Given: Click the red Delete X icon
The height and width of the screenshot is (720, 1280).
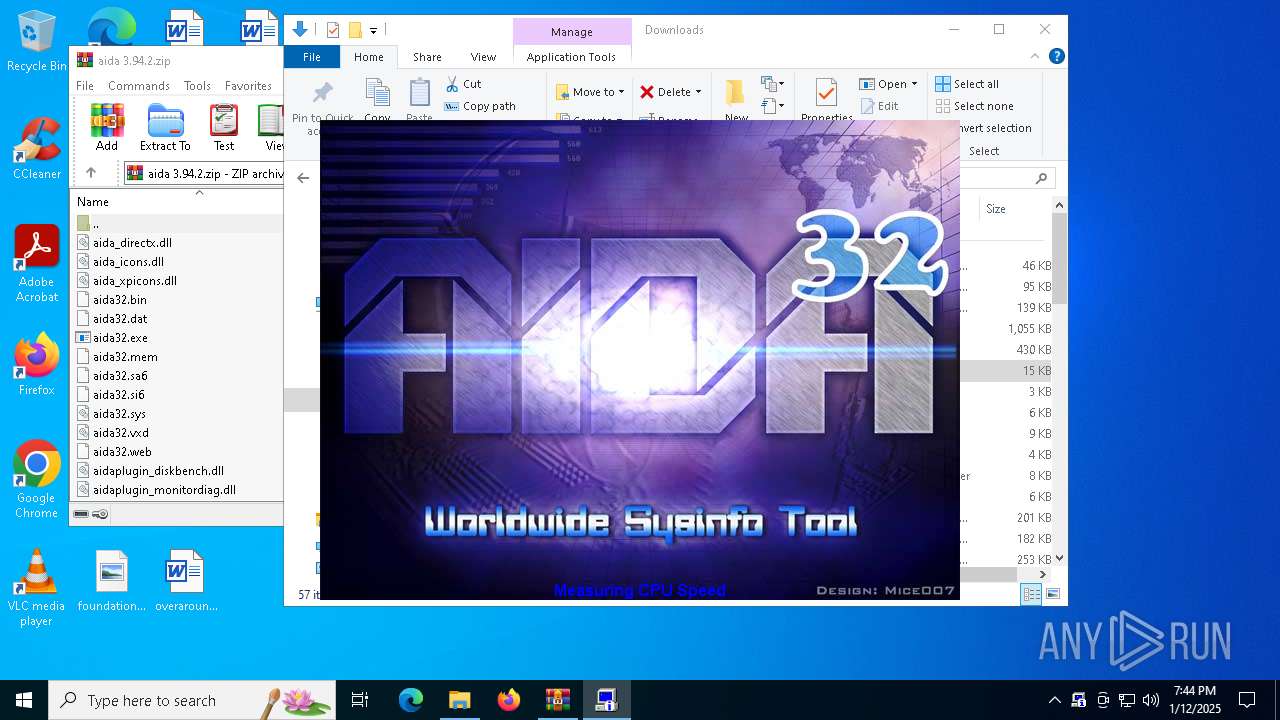Looking at the screenshot, I should click(647, 92).
